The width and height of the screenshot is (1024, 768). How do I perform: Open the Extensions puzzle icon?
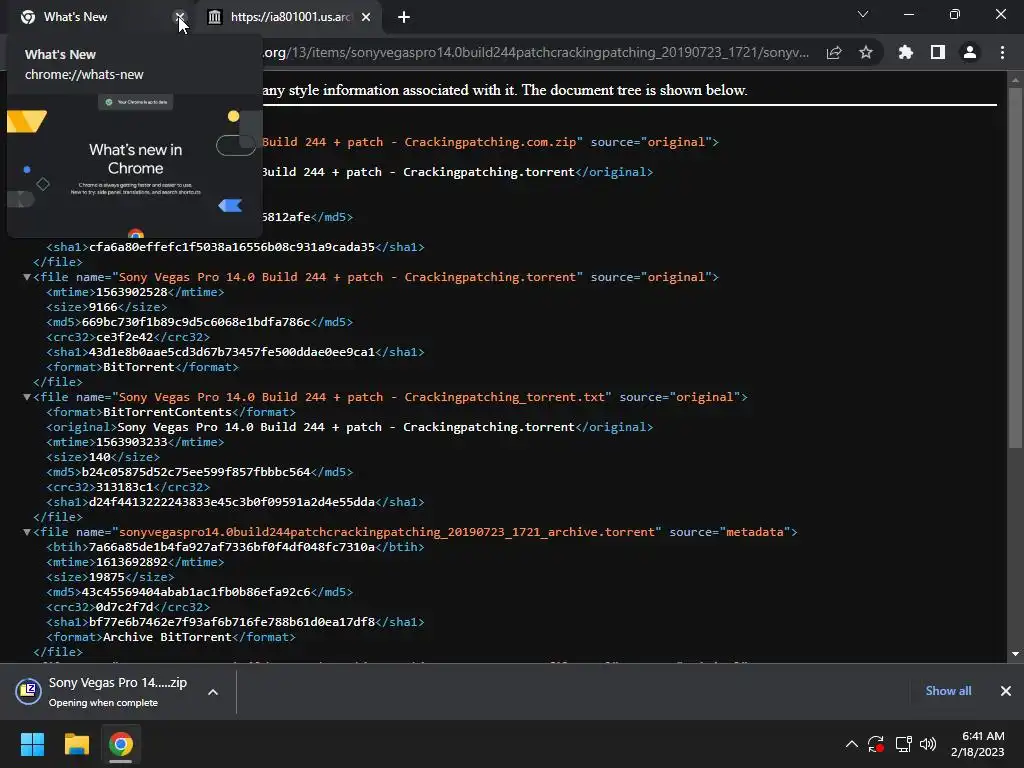(x=905, y=52)
